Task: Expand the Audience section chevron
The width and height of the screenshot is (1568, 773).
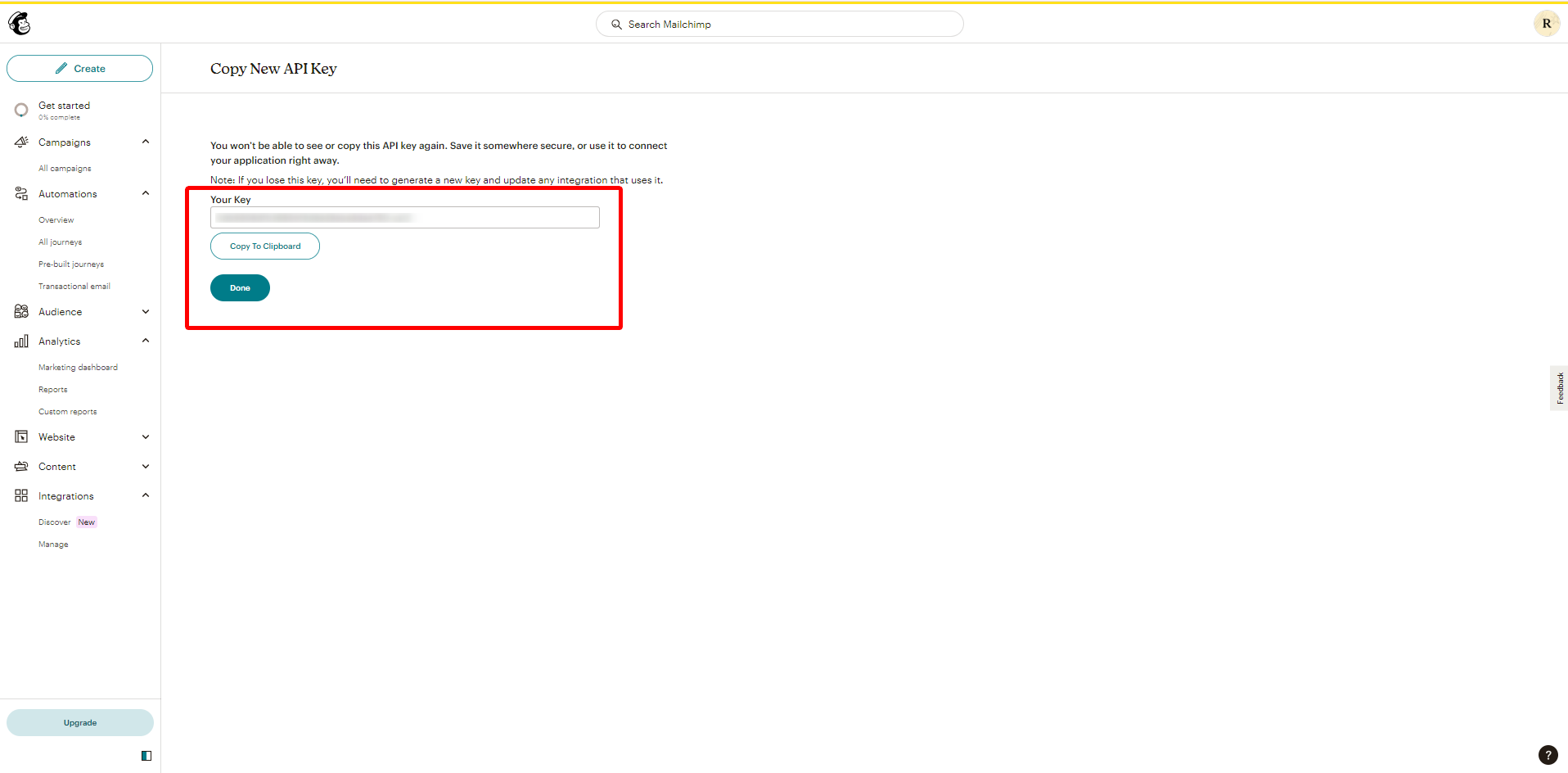Action: click(x=146, y=312)
